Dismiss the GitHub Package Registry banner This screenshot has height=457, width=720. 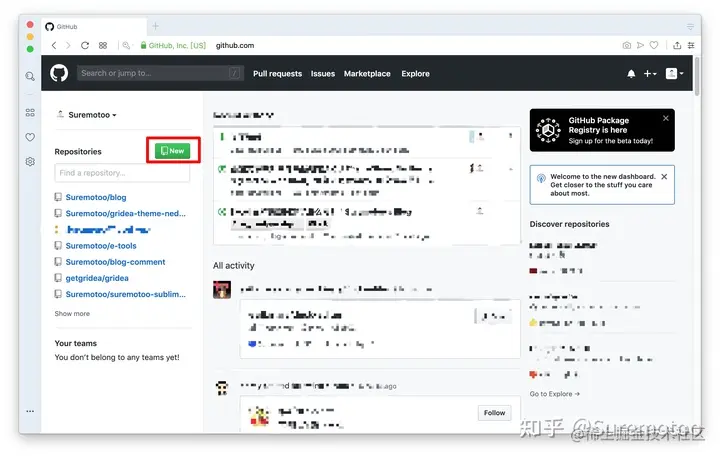(x=666, y=118)
